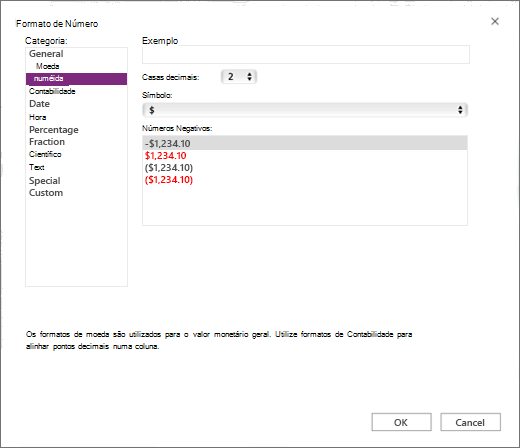
Task: Choose the Custom category
Action: pos(46,193)
